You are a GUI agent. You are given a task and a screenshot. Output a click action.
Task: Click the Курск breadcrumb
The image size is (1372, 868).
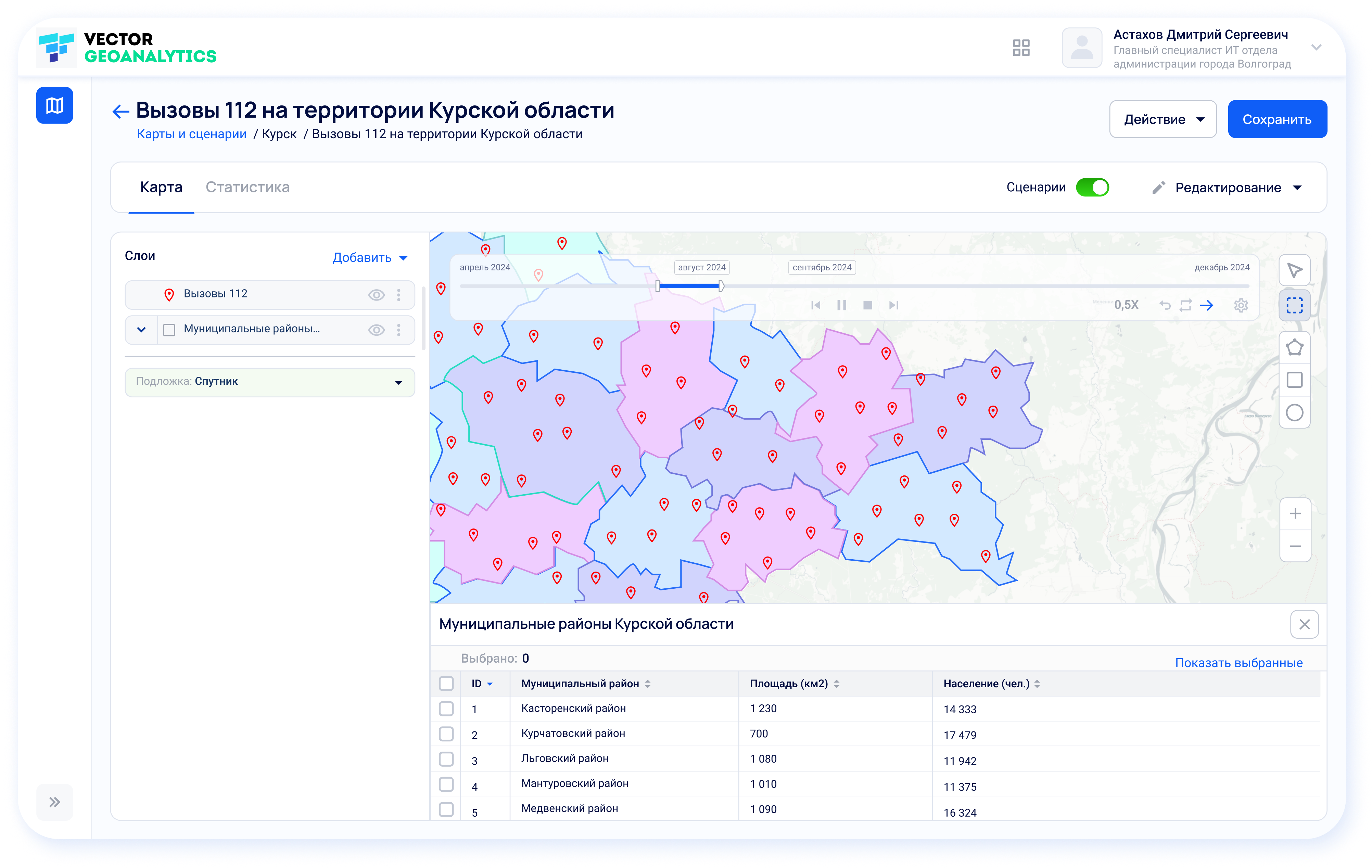[279, 135]
